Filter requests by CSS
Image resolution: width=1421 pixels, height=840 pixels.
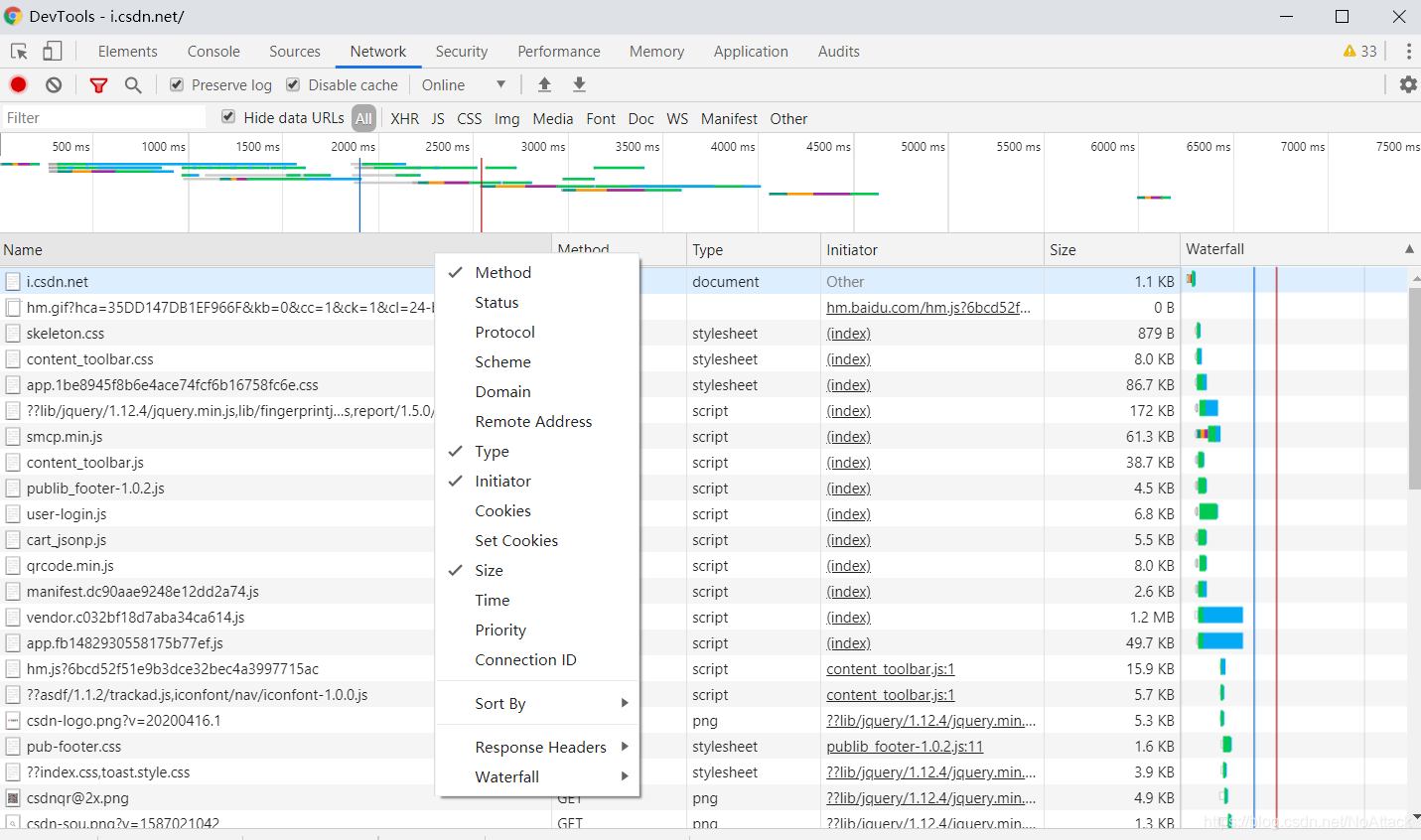click(470, 119)
